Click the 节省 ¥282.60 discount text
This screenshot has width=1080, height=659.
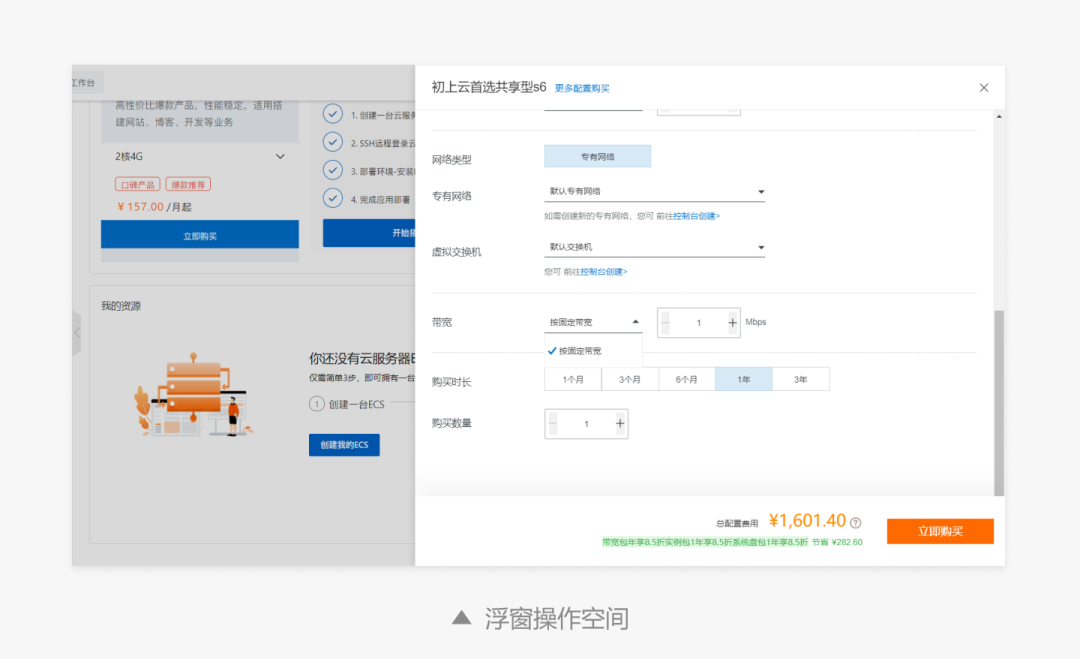click(x=837, y=542)
